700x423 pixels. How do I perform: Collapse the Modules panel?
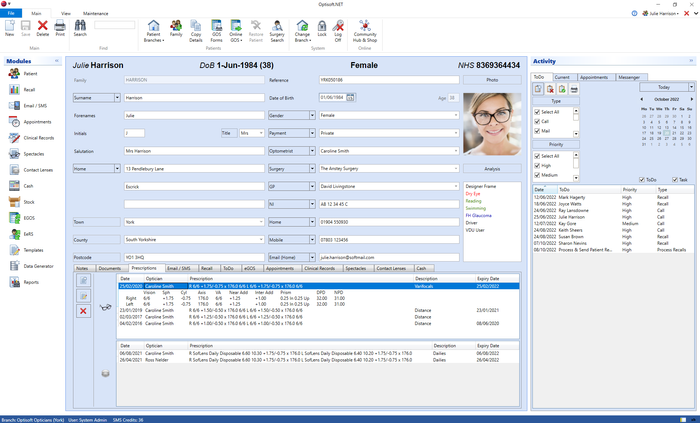(x=57, y=61)
